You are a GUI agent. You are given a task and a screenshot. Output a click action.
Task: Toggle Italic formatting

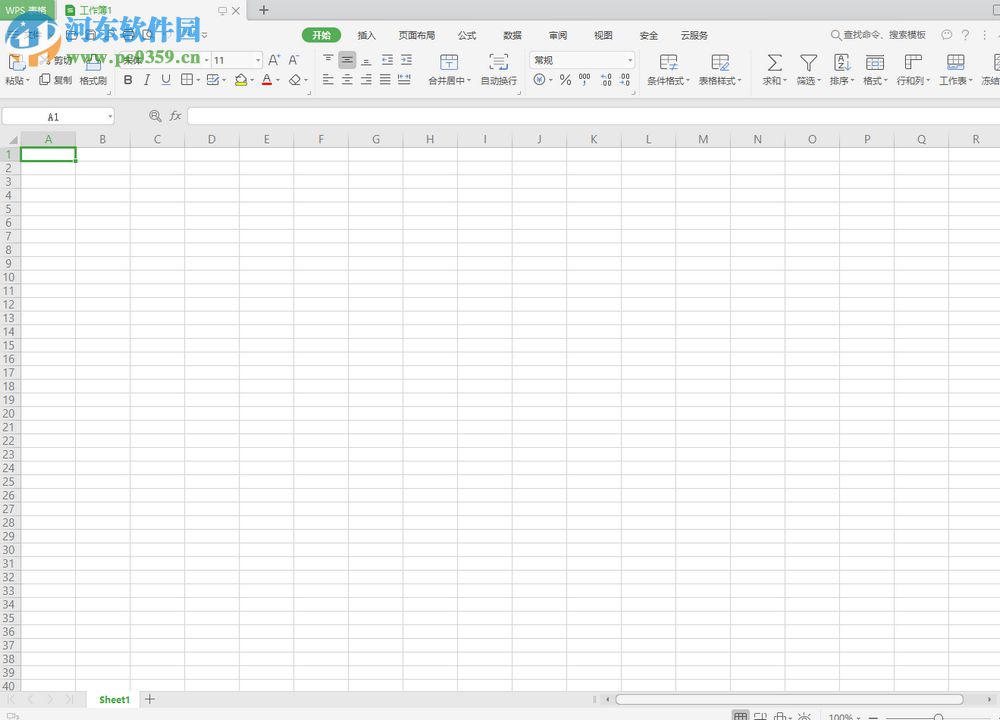(147, 80)
